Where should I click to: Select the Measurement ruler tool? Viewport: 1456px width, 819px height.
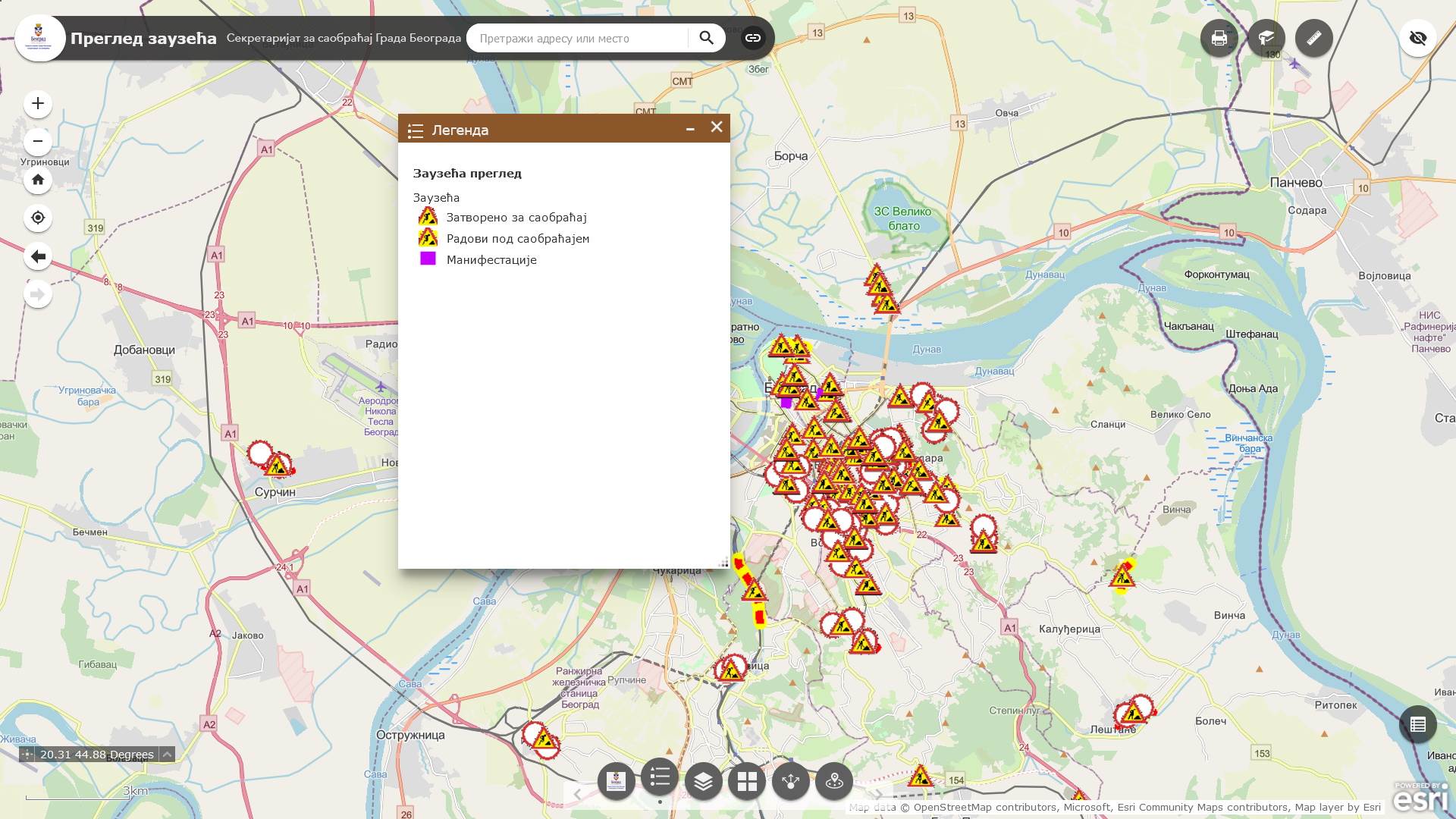click(1314, 37)
